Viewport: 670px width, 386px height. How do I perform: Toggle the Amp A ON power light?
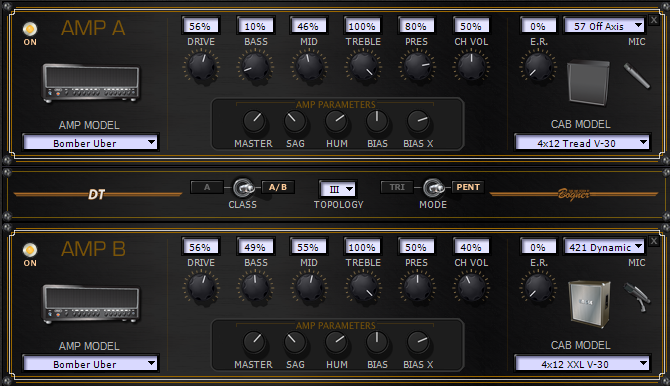(30, 29)
